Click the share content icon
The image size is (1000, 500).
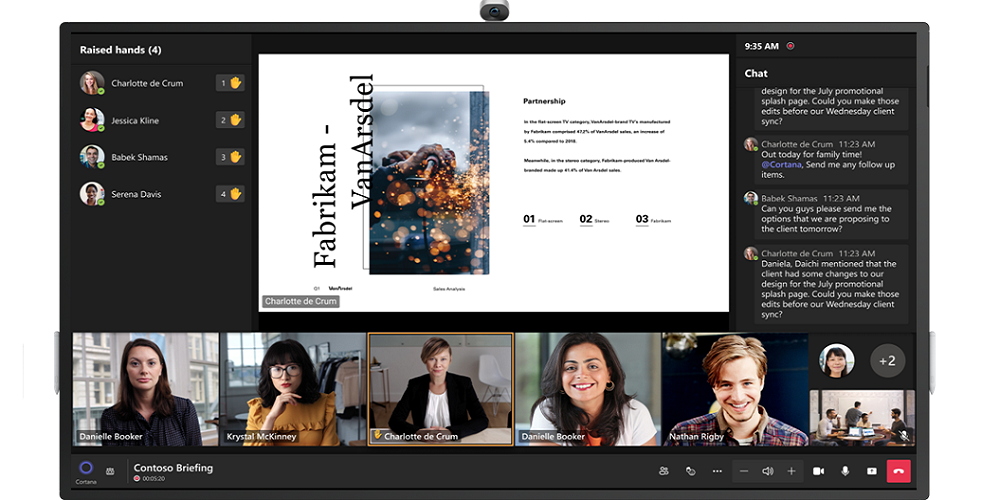tap(871, 471)
